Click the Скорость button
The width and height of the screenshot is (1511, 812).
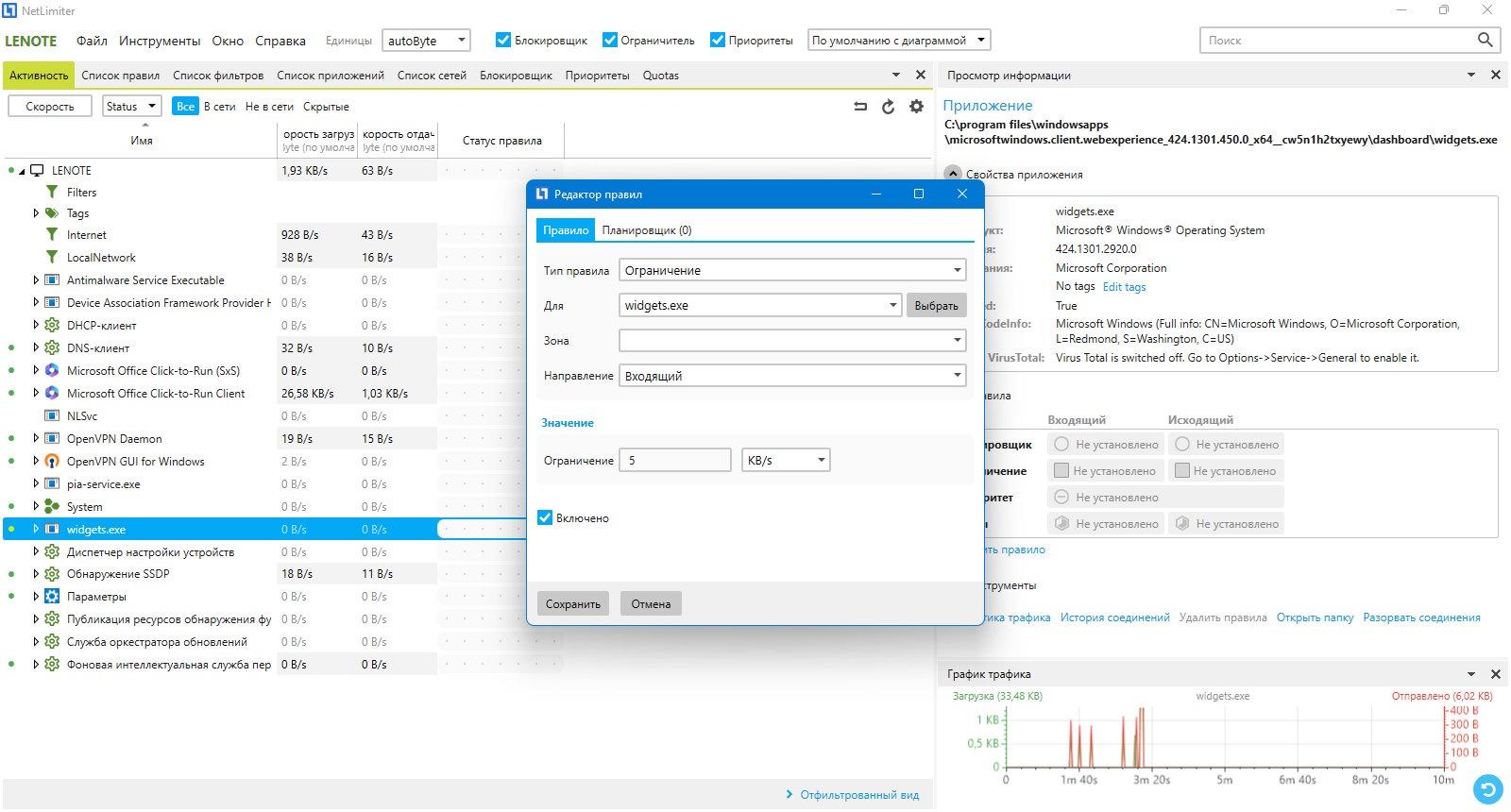point(50,106)
